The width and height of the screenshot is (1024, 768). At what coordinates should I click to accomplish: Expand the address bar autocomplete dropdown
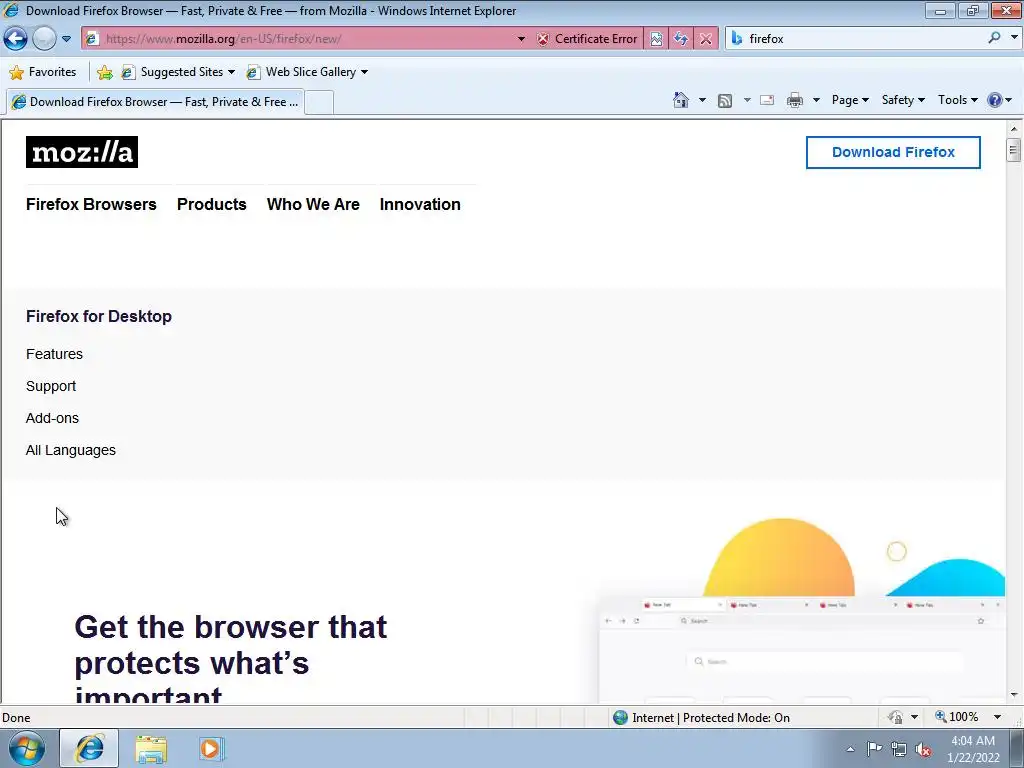(x=521, y=39)
